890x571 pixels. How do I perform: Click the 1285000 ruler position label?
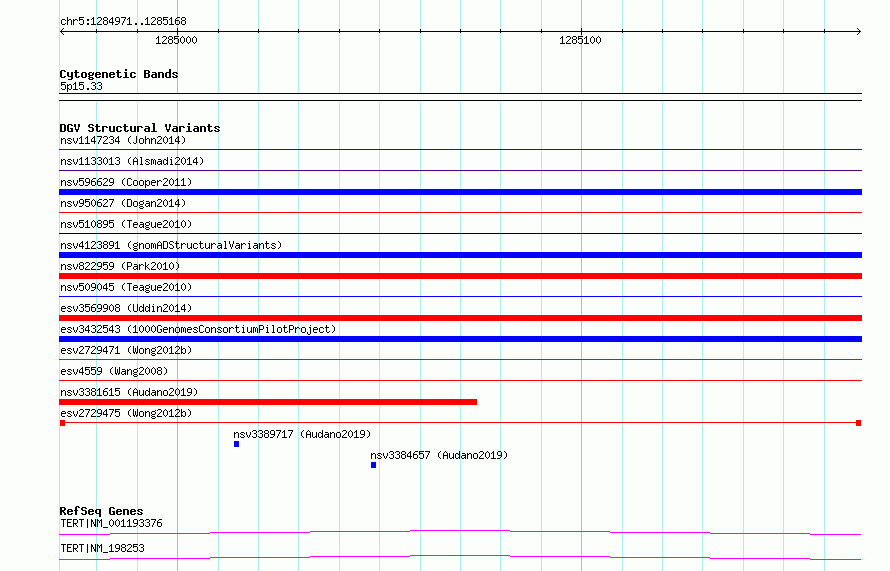pyautogui.click(x=176, y=40)
